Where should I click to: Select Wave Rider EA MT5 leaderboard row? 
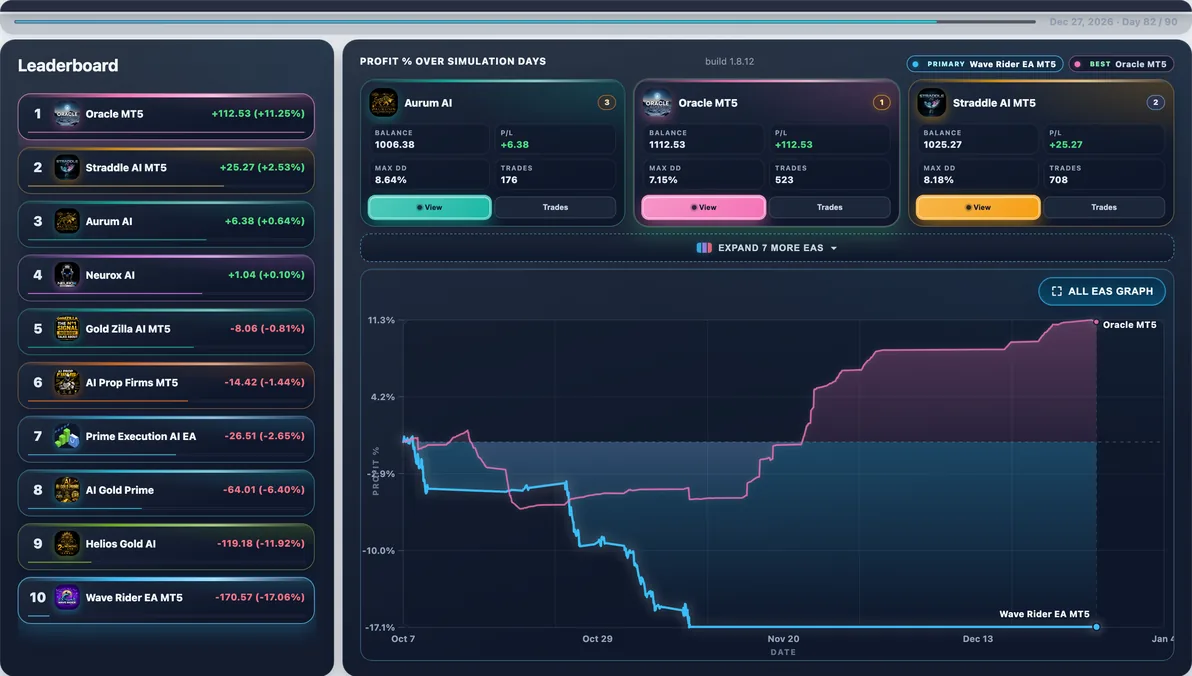(166, 600)
